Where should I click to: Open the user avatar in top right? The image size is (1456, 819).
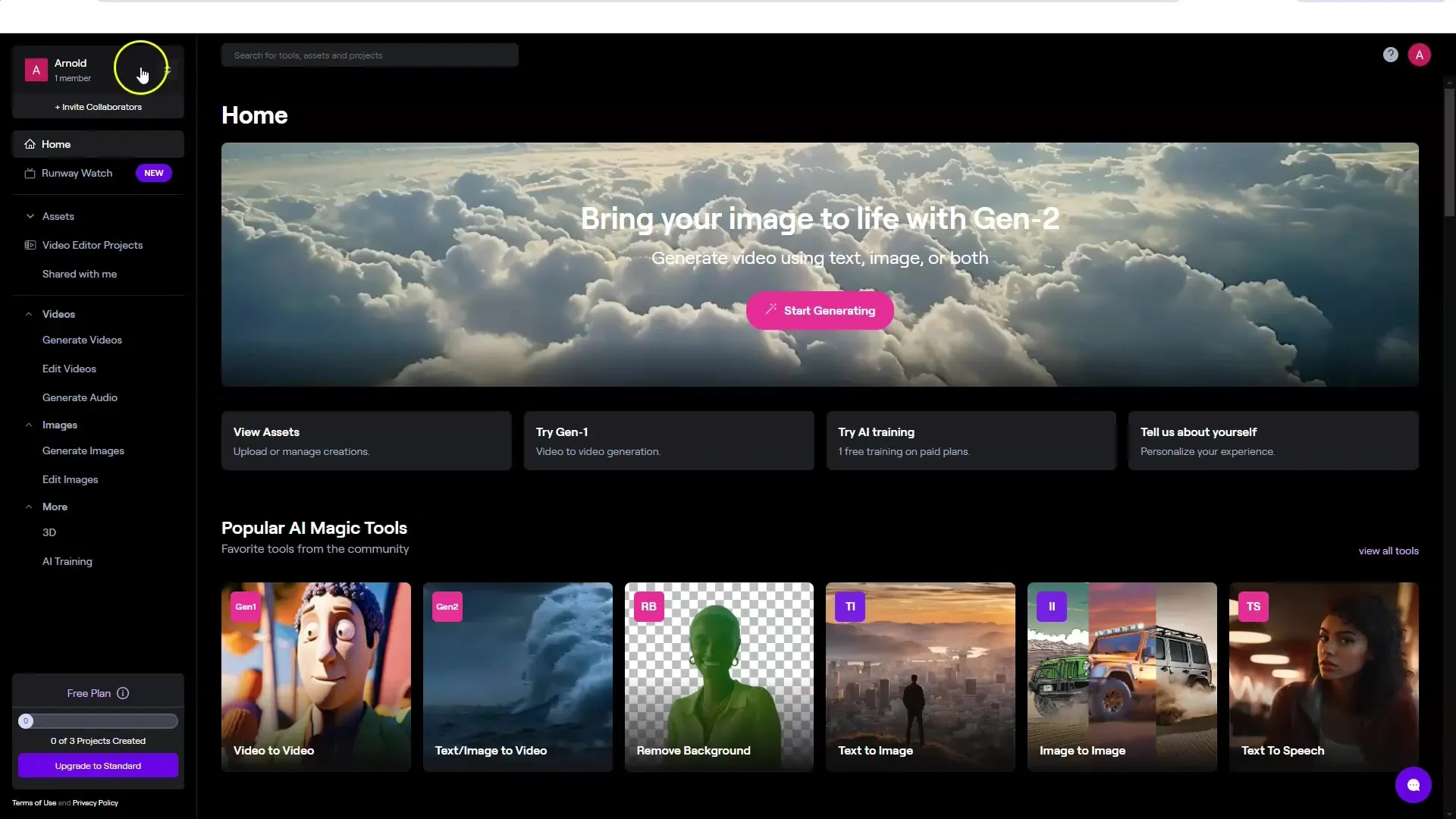click(1419, 55)
